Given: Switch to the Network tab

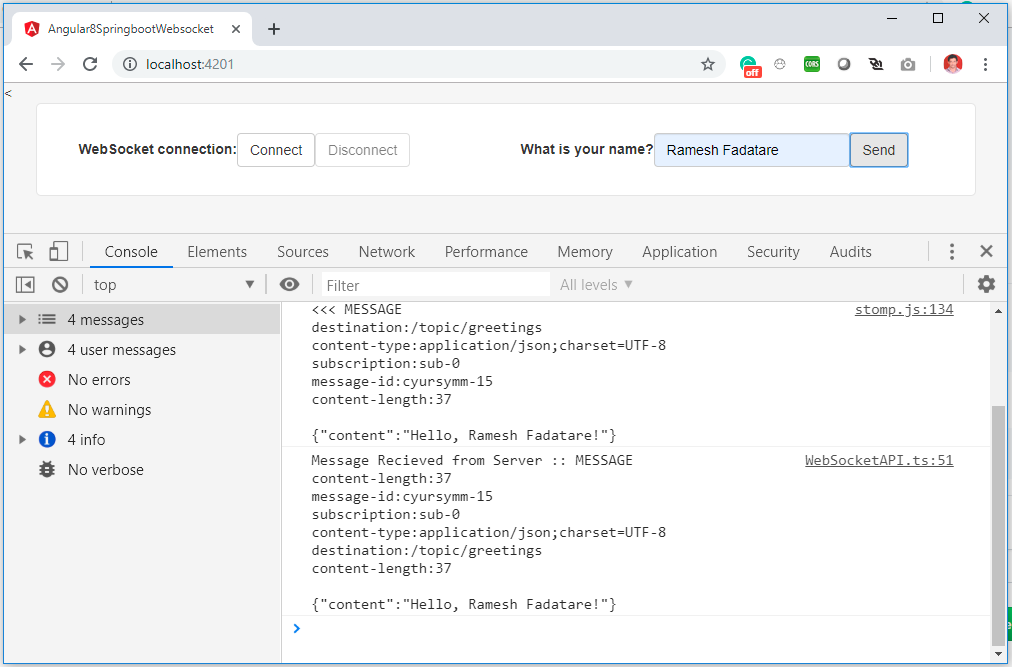Looking at the screenshot, I should pyautogui.click(x=387, y=252).
